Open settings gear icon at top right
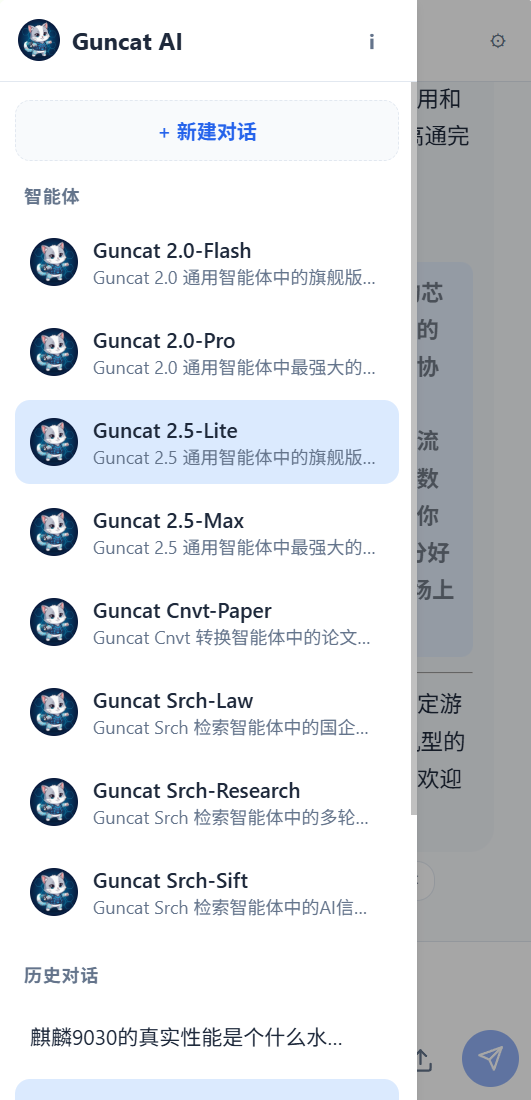The height and width of the screenshot is (1100, 531). pos(497,41)
